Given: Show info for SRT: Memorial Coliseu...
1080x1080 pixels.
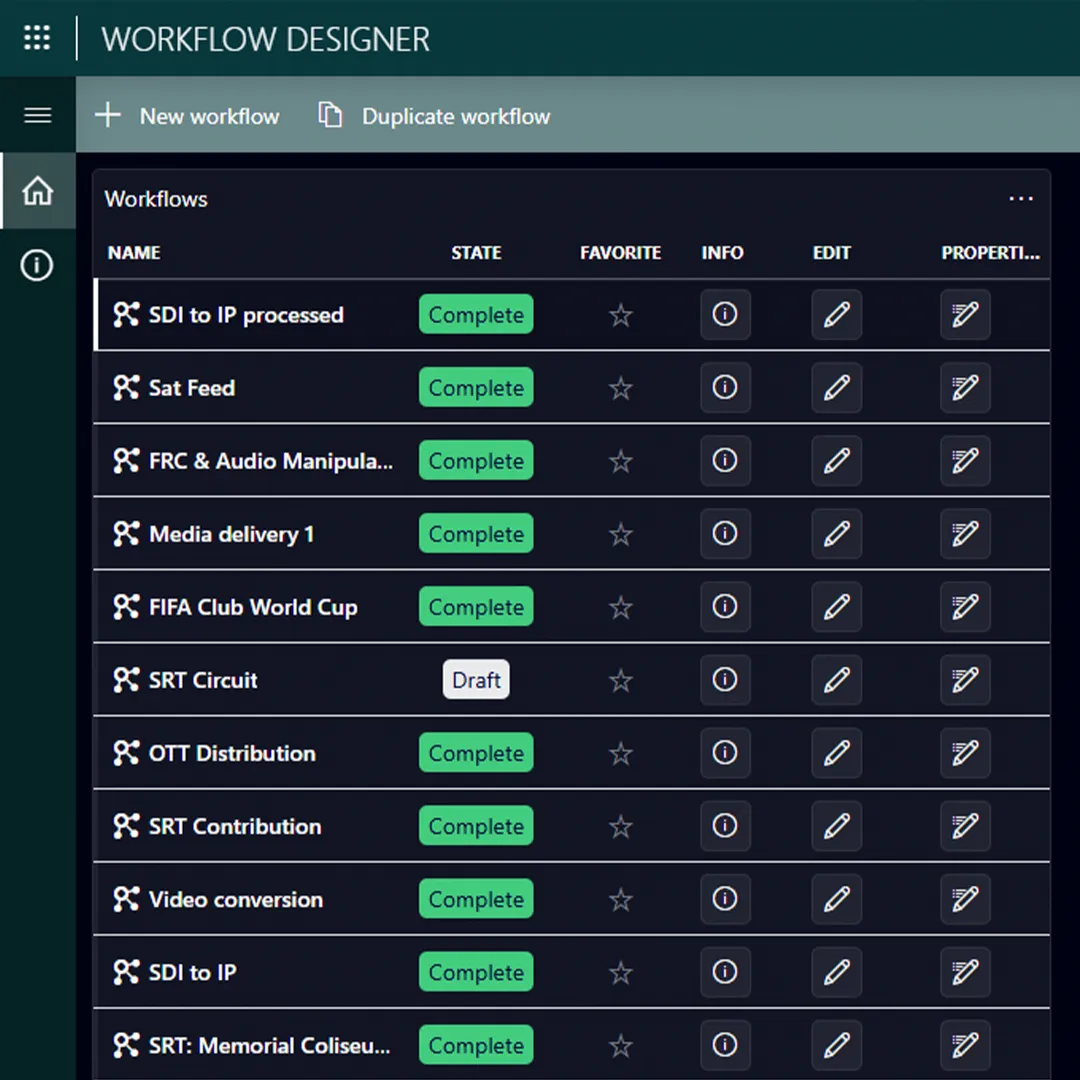Looking at the screenshot, I should pos(725,1044).
